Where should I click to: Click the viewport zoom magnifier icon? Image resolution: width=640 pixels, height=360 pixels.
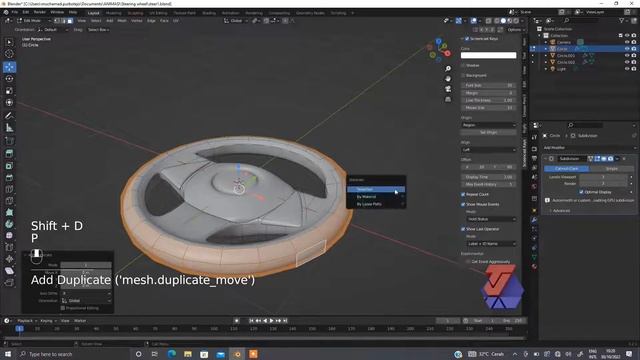coord(448,69)
